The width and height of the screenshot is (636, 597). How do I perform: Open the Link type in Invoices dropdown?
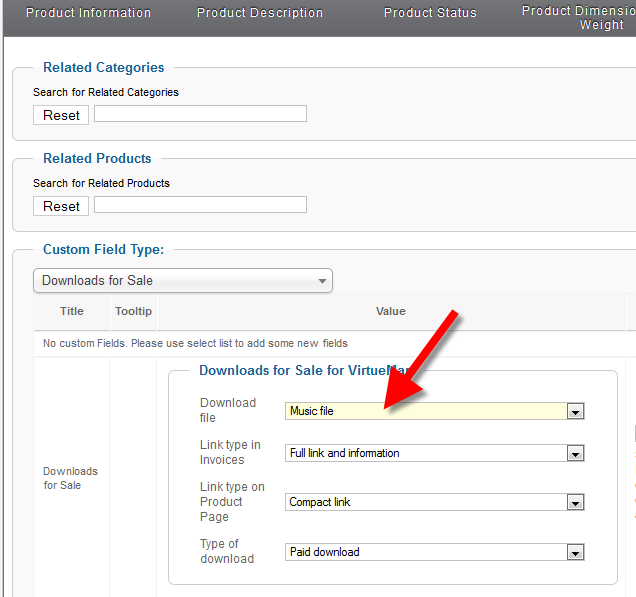point(434,453)
